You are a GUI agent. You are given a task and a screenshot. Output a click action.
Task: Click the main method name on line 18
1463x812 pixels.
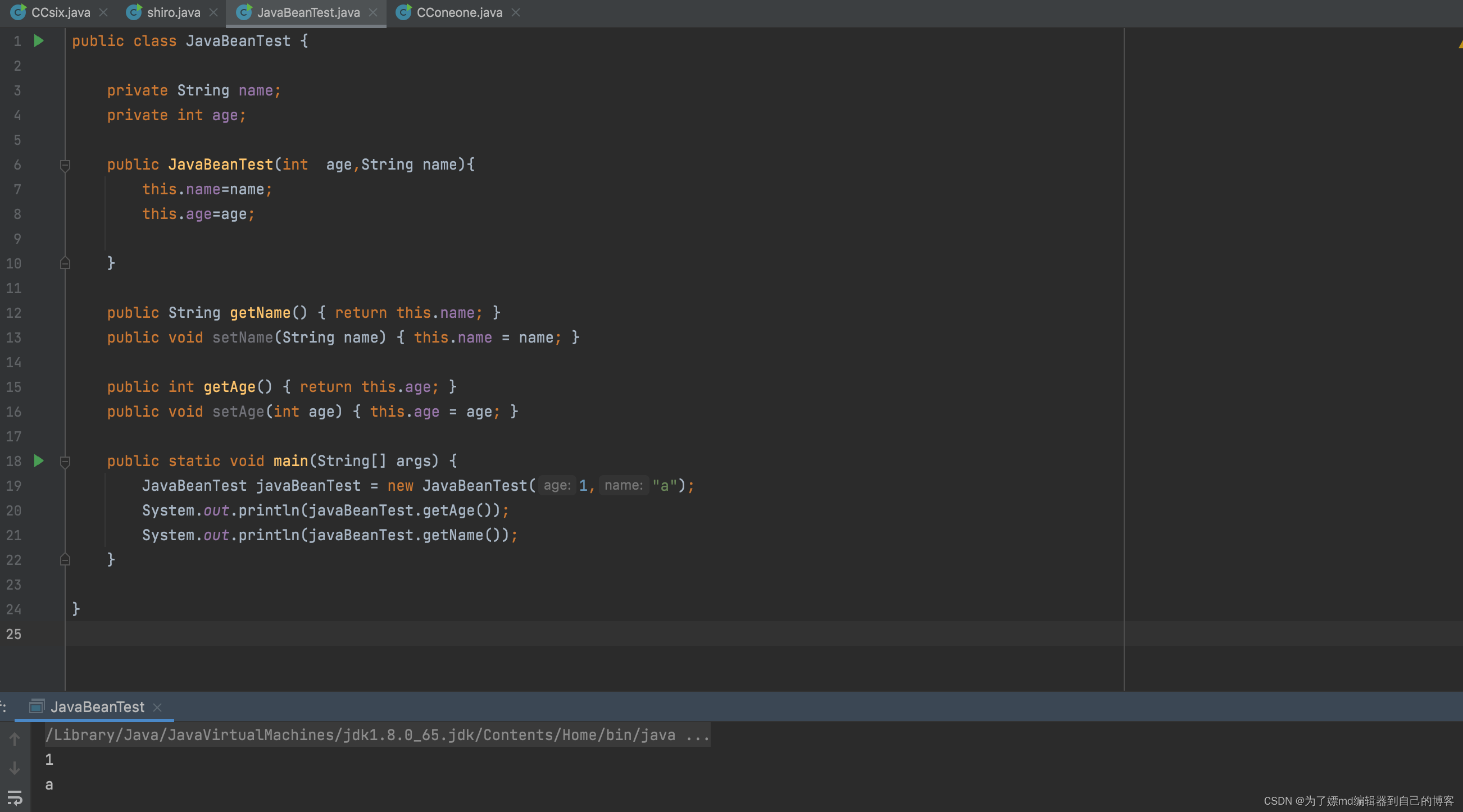[x=291, y=460]
